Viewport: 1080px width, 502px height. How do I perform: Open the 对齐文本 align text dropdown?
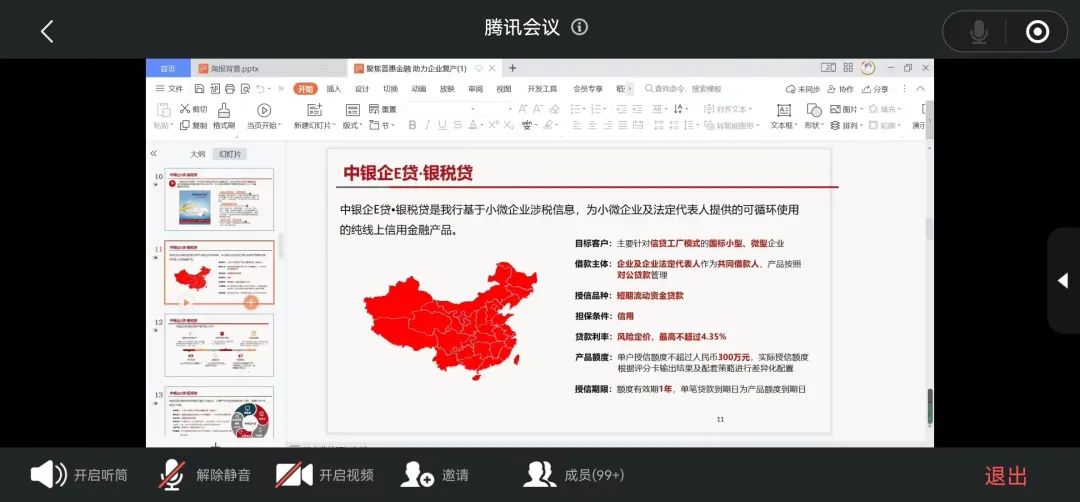729,109
